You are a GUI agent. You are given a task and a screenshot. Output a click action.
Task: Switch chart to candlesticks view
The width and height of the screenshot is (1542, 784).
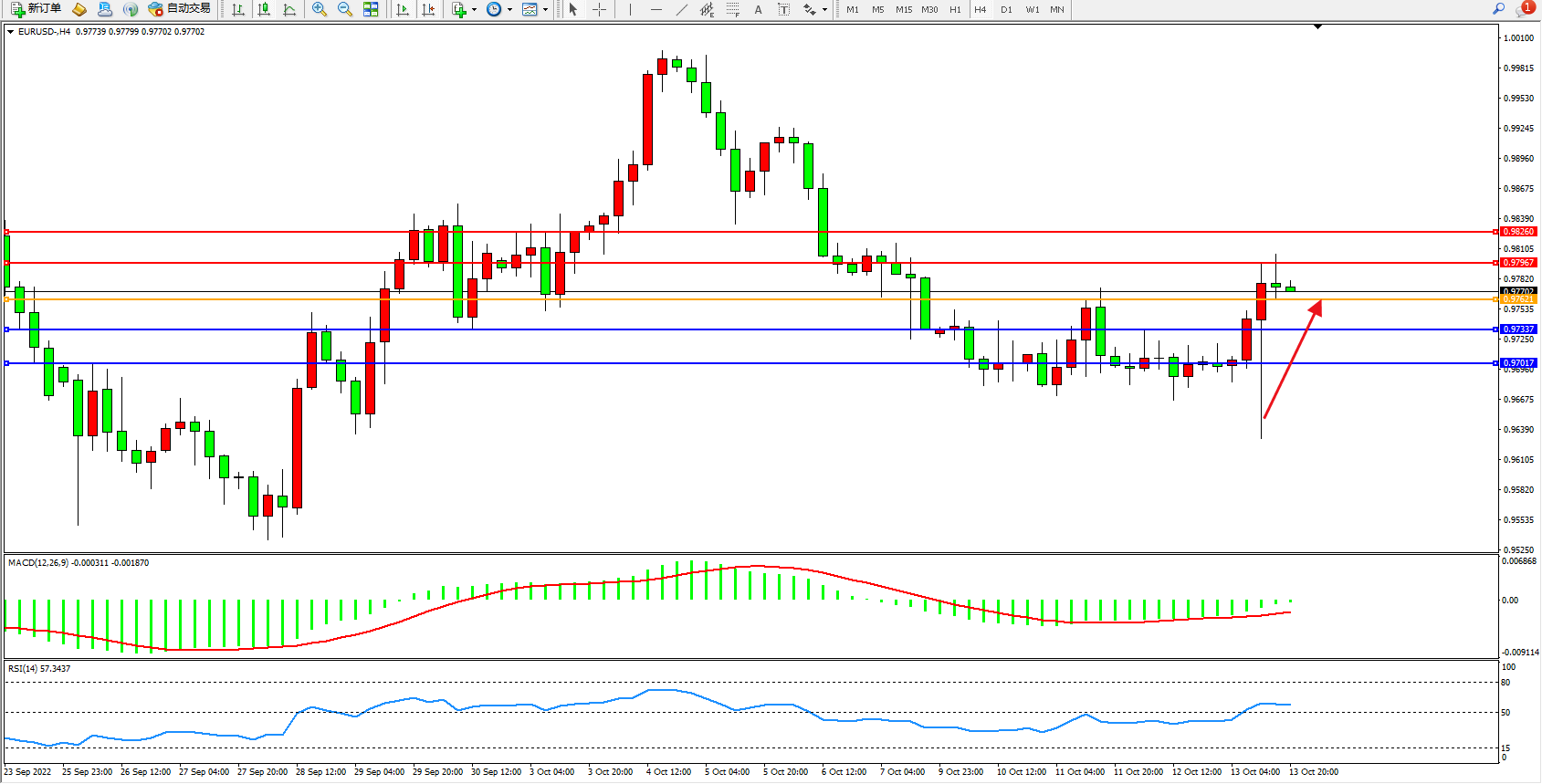[264, 9]
